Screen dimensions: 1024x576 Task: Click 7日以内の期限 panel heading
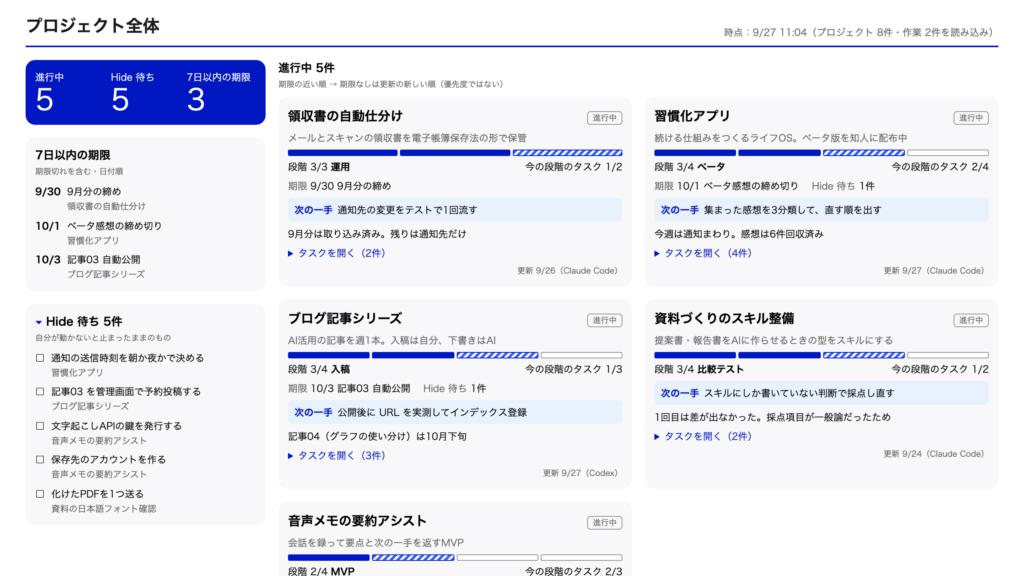(72, 155)
